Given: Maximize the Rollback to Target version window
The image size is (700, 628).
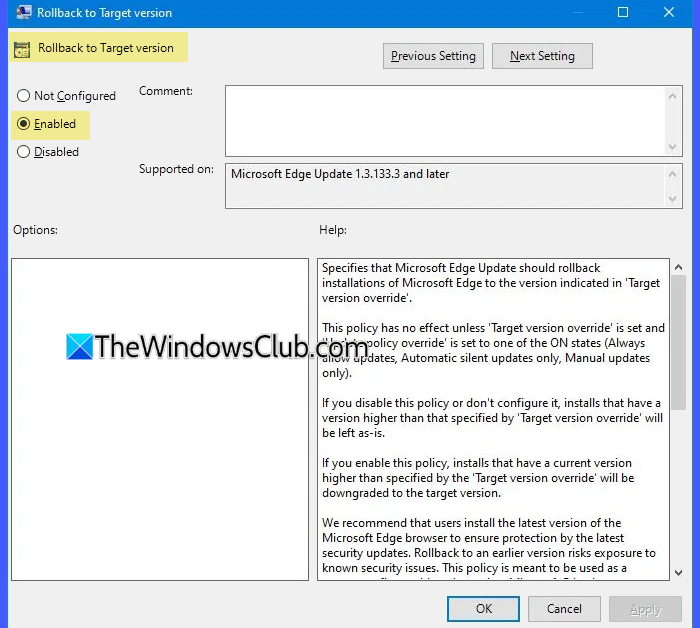Looking at the screenshot, I should [x=623, y=12].
